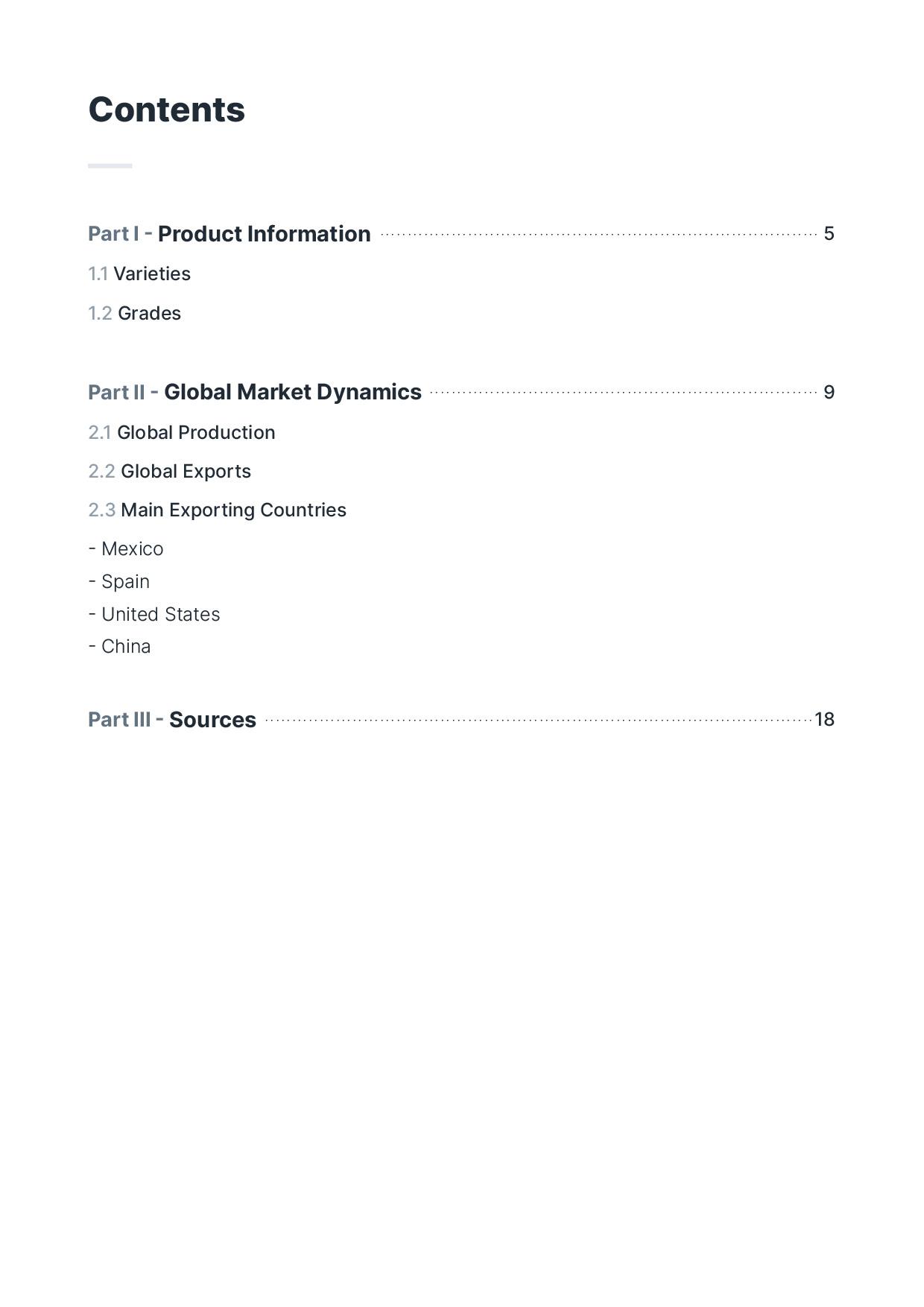Select the Spain sub-entry
The width and height of the screenshot is (924, 1307).
click(119, 582)
